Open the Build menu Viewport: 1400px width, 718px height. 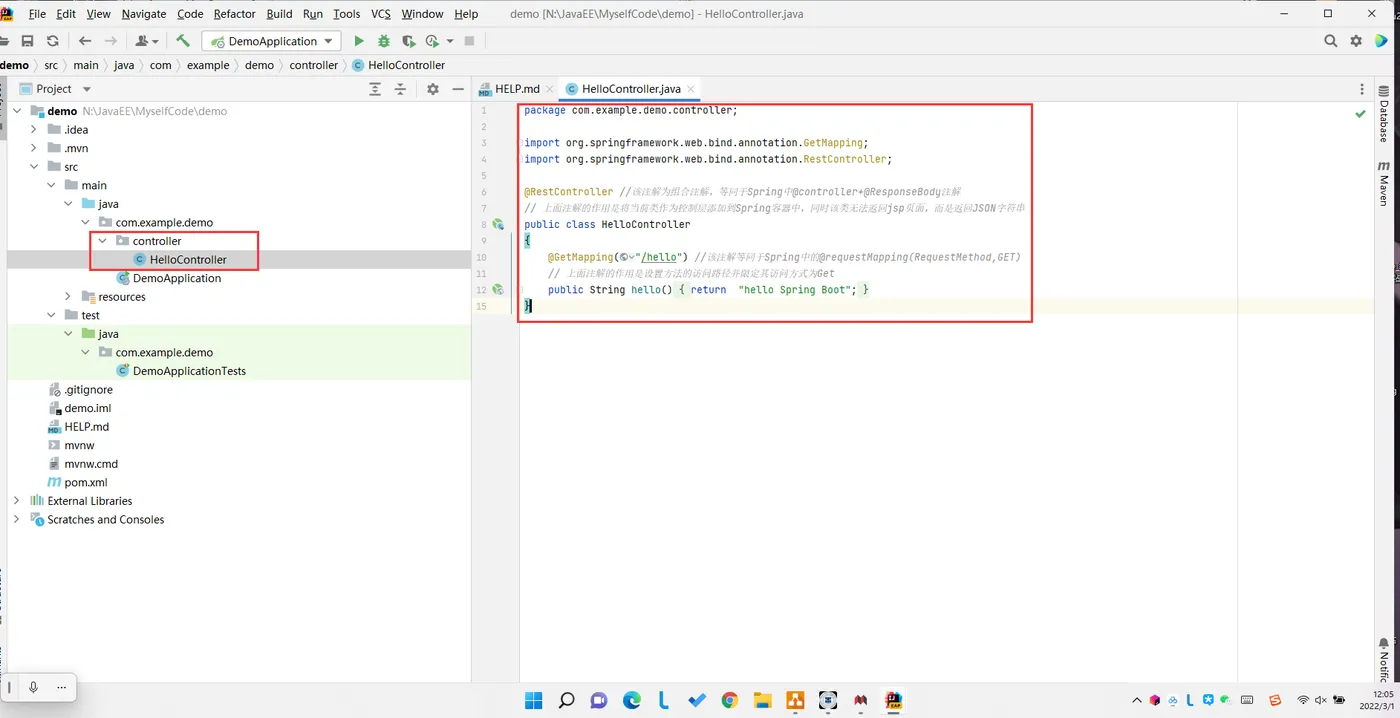(x=279, y=14)
